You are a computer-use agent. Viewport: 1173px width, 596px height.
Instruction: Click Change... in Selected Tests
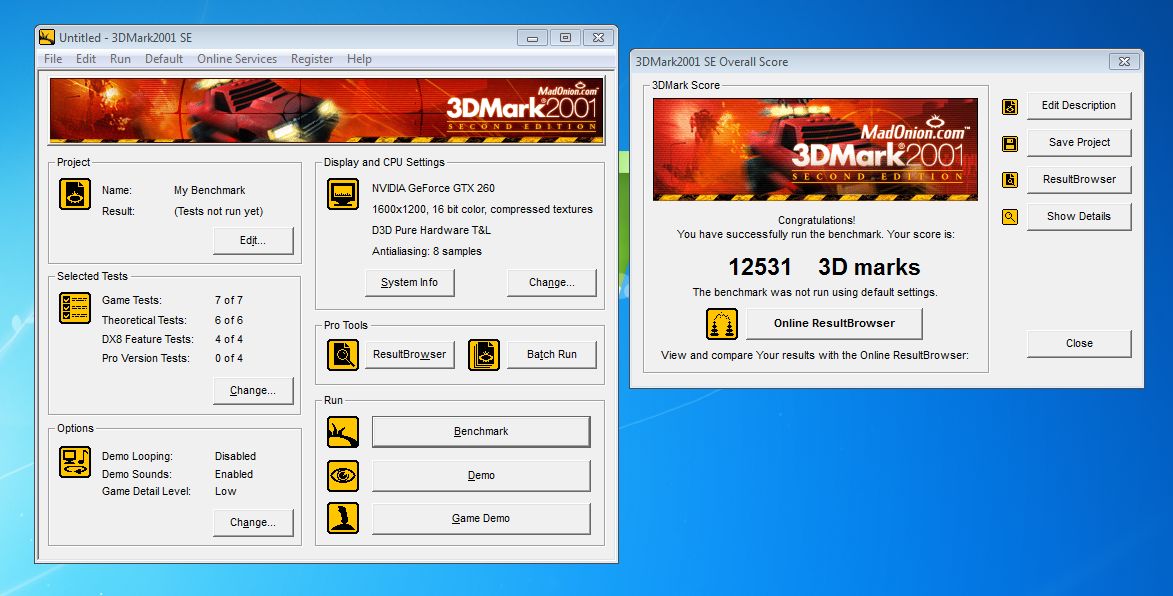tap(253, 391)
